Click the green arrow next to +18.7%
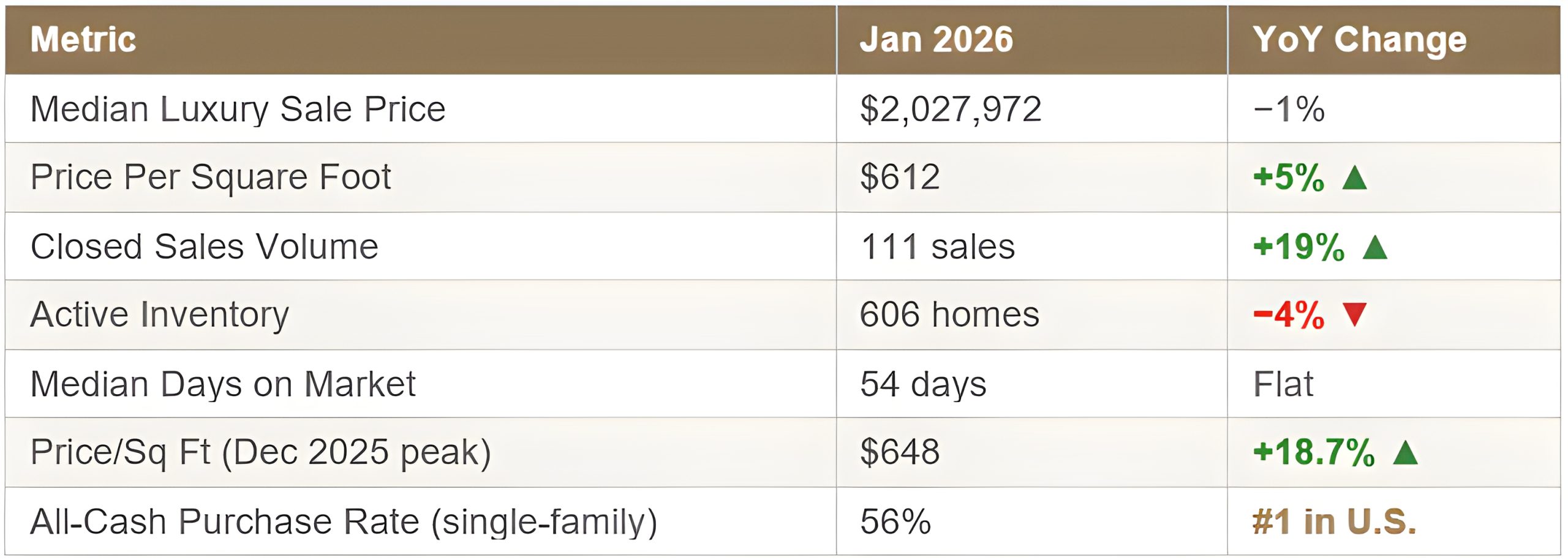The image size is (1568, 560). [x=1405, y=453]
